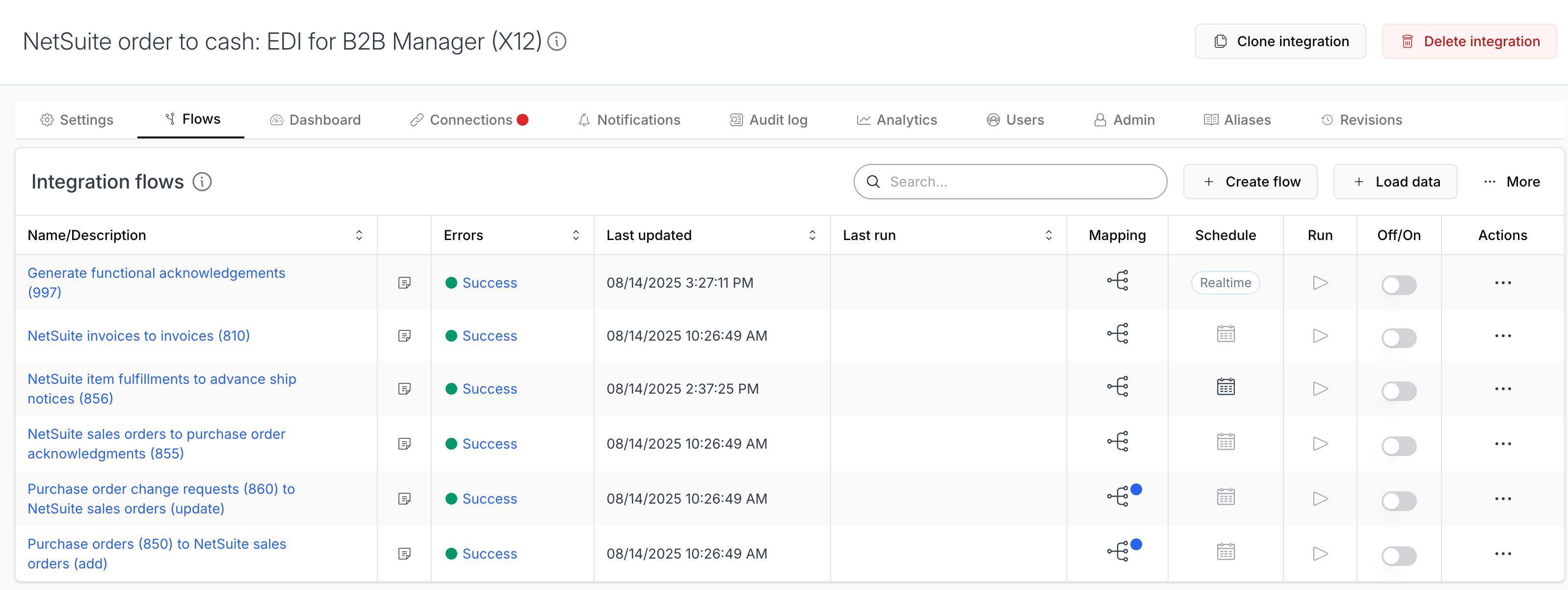Open actions menu for invoices (810) flow
The height and width of the screenshot is (590, 1568).
(1503, 335)
